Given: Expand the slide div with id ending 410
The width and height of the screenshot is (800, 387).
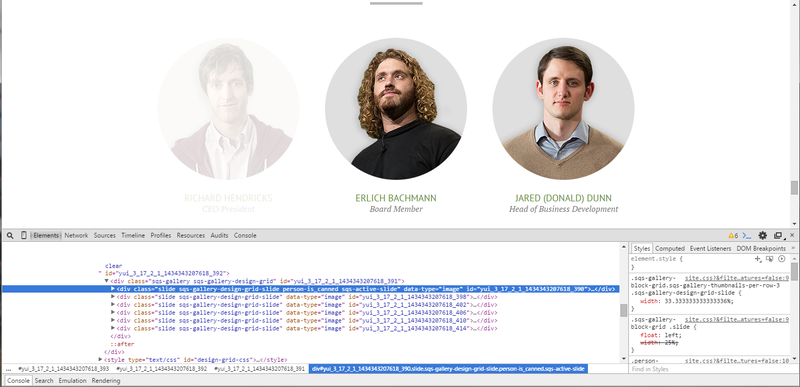Looking at the screenshot, I should click(x=113, y=320).
